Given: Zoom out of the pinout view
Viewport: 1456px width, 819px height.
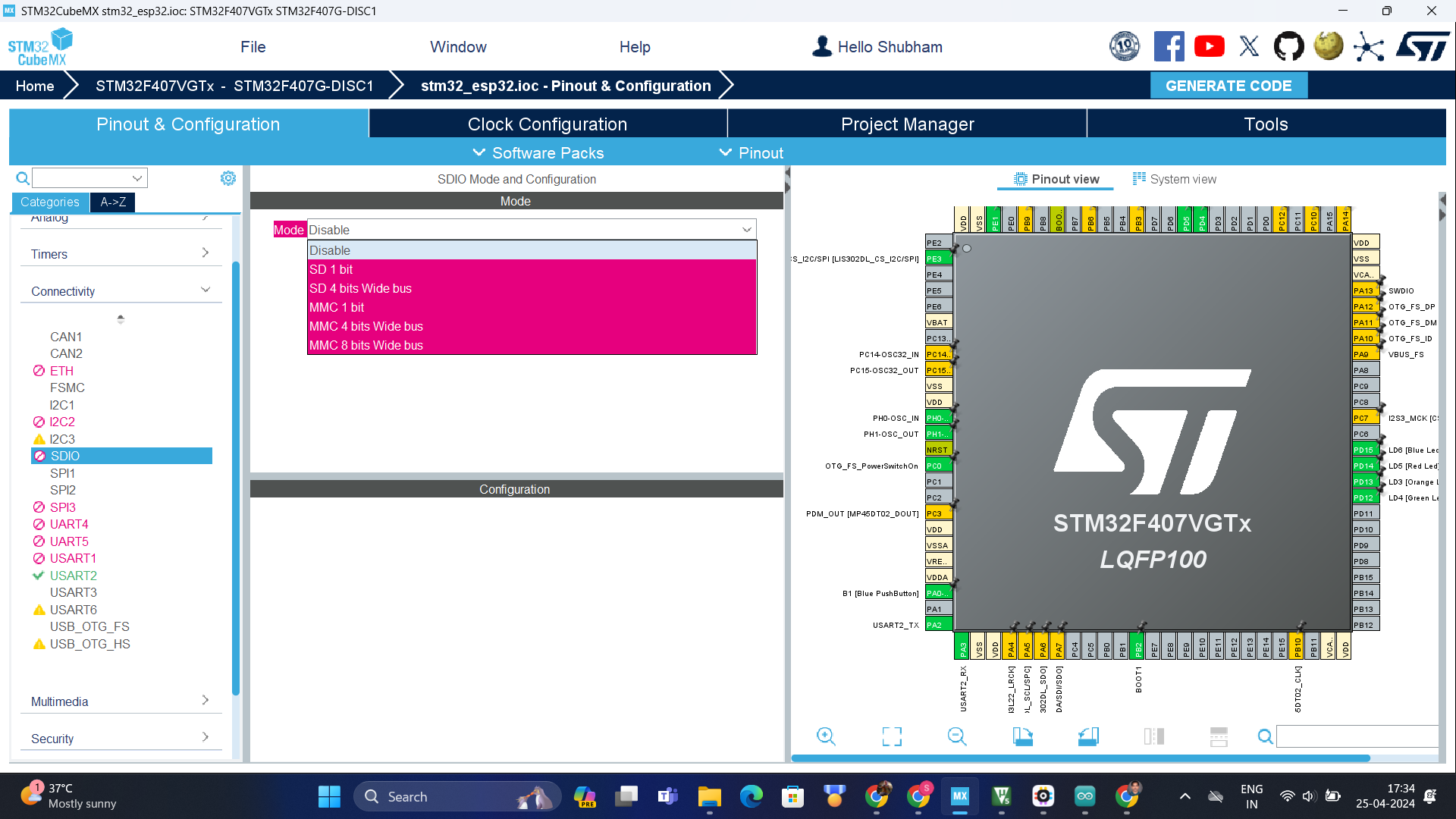Looking at the screenshot, I should point(957,736).
